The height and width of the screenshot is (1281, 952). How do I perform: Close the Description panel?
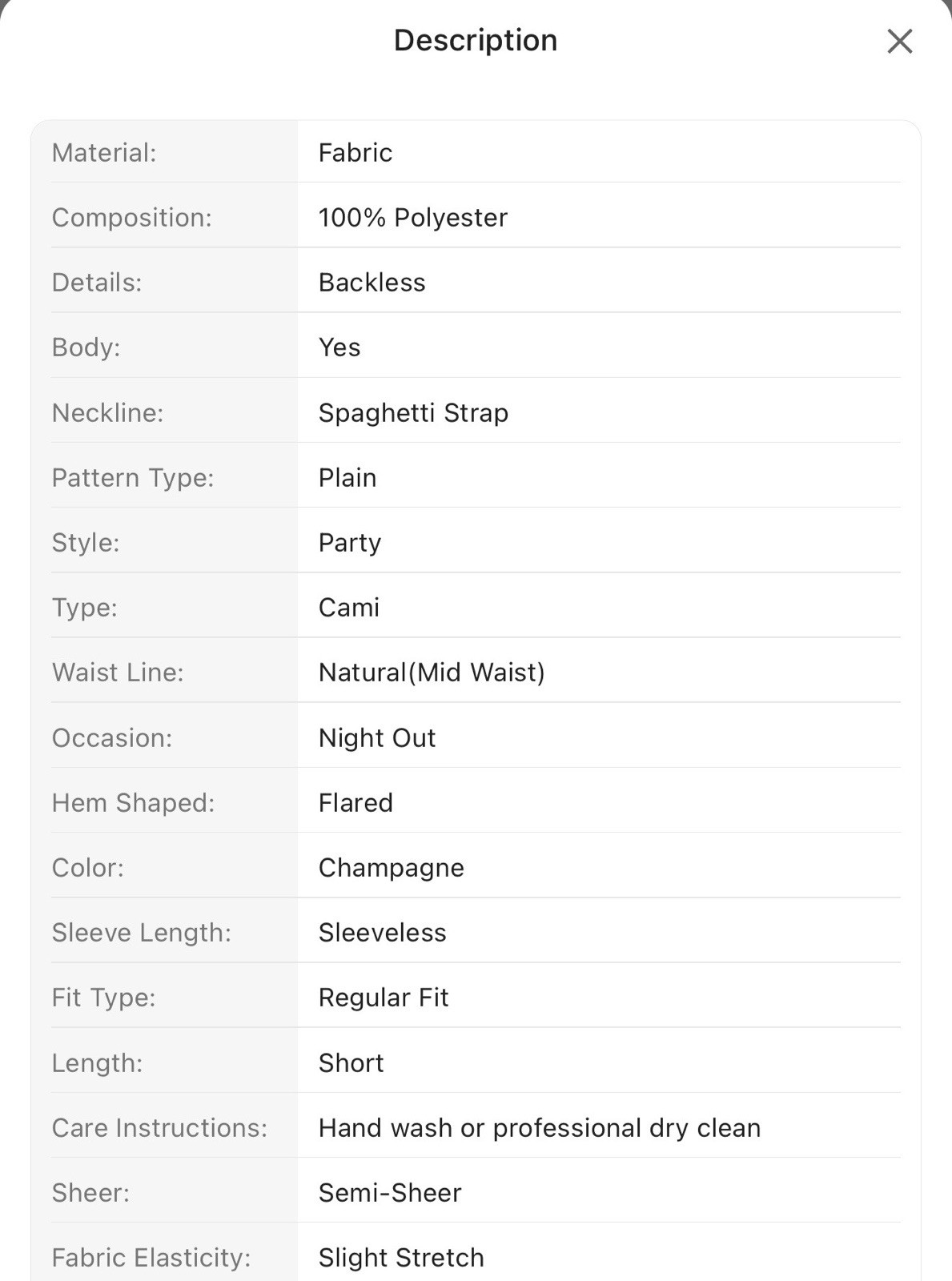(x=900, y=41)
